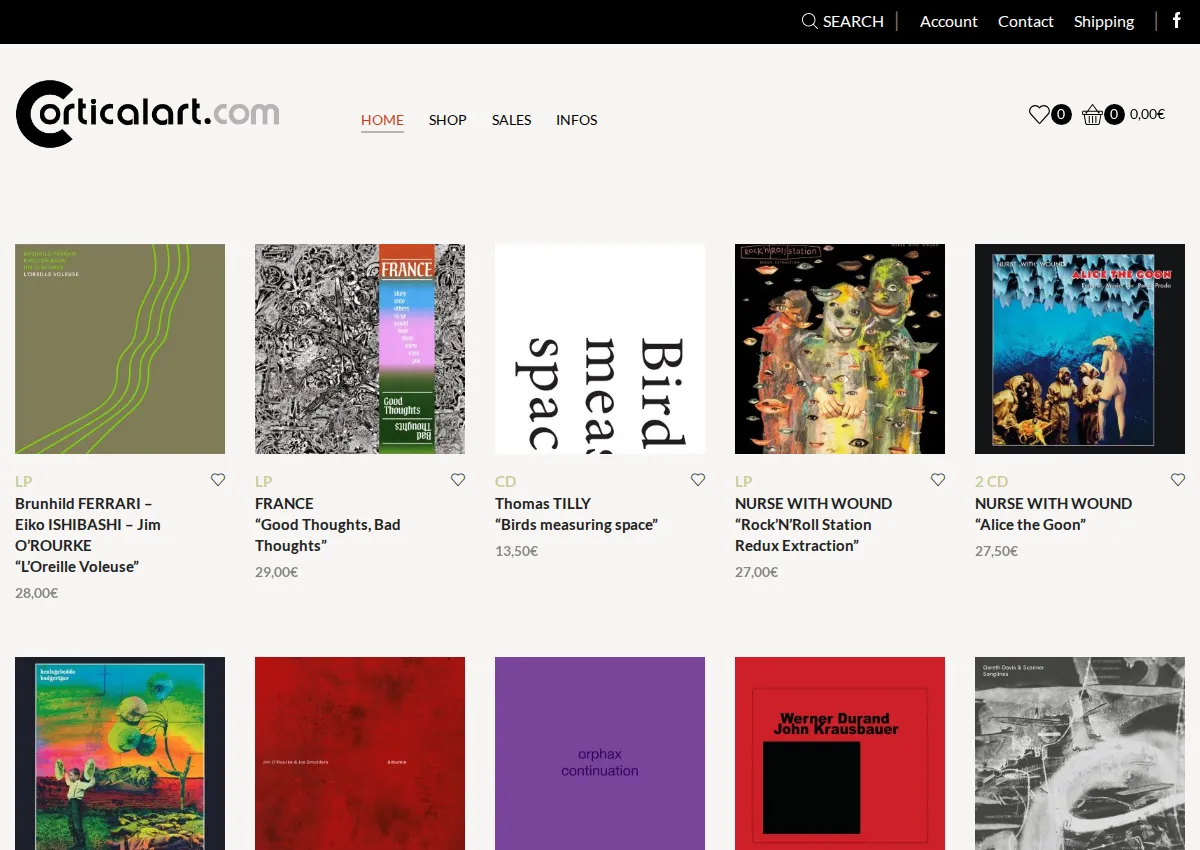
Task: Click the 27,50€ price
Action: (997, 551)
